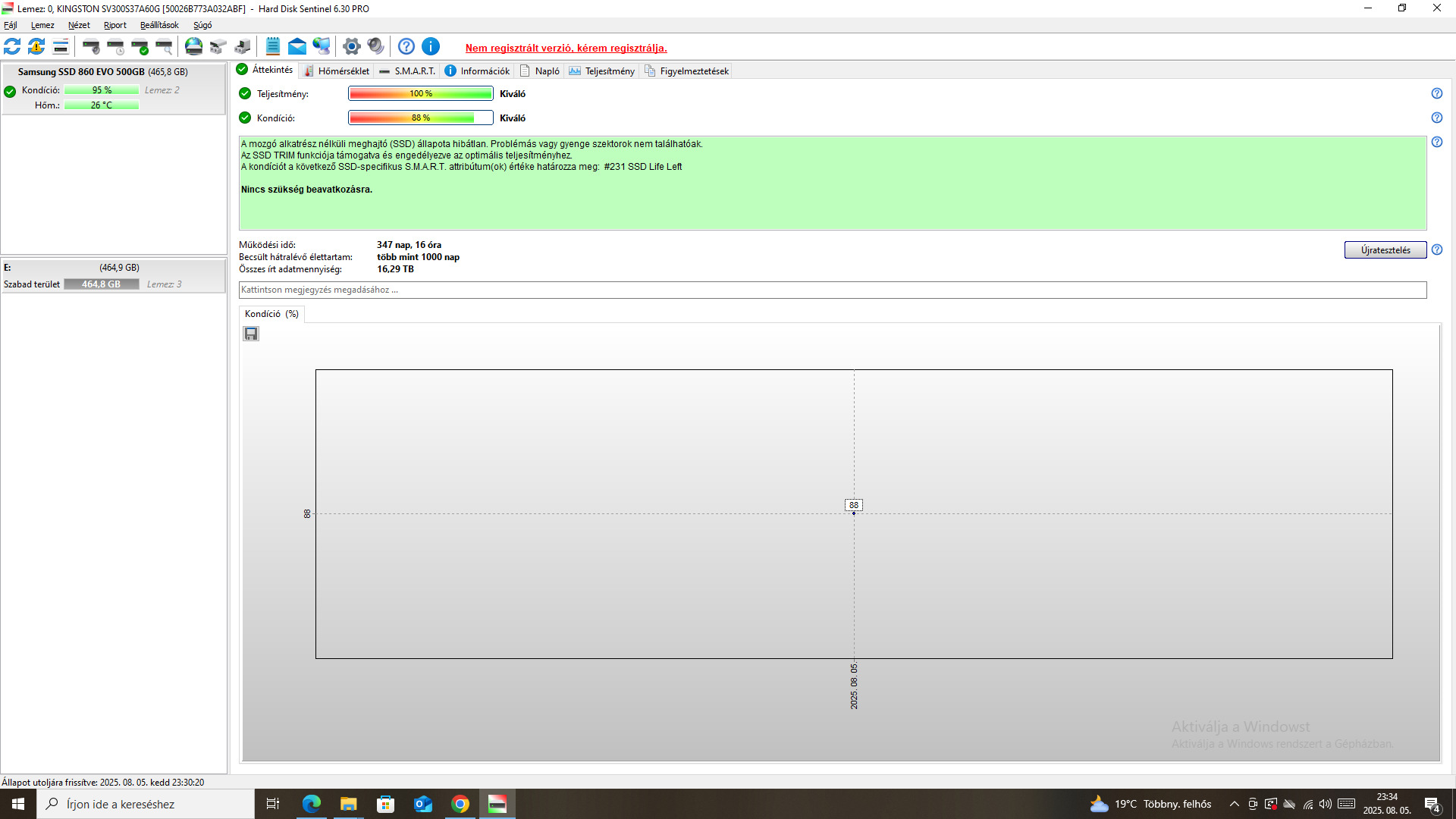Screen dimensions: 1456x819
Task: Click the blue Refresh arrows toolbar icon
Action: (12, 47)
